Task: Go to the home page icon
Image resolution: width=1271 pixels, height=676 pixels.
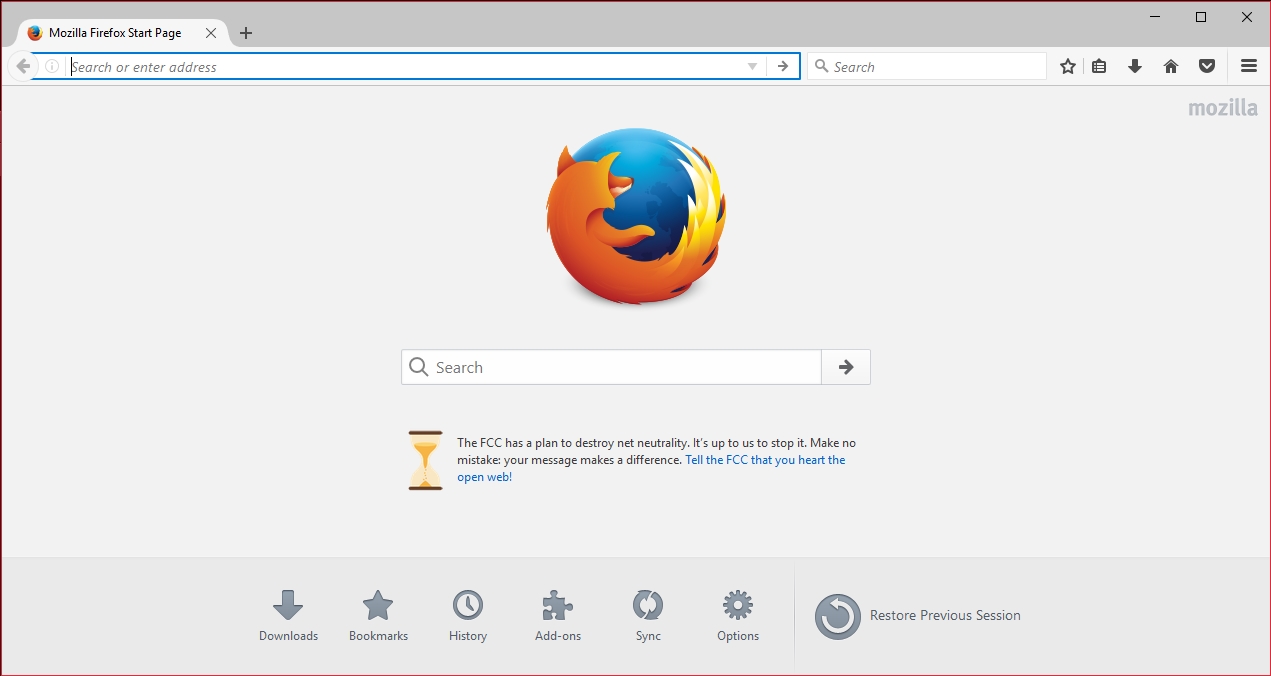Action: click(x=1171, y=66)
